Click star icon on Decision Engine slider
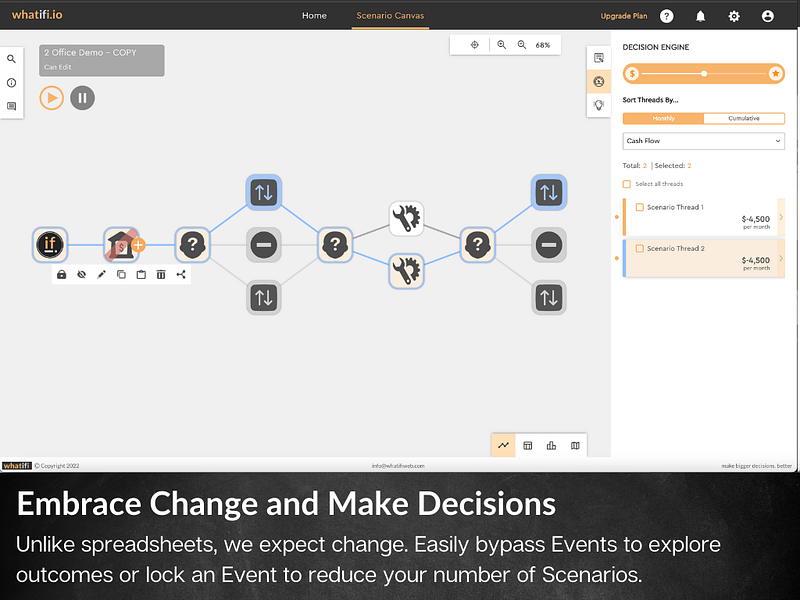The image size is (800, 600). [x=775, y=73]
